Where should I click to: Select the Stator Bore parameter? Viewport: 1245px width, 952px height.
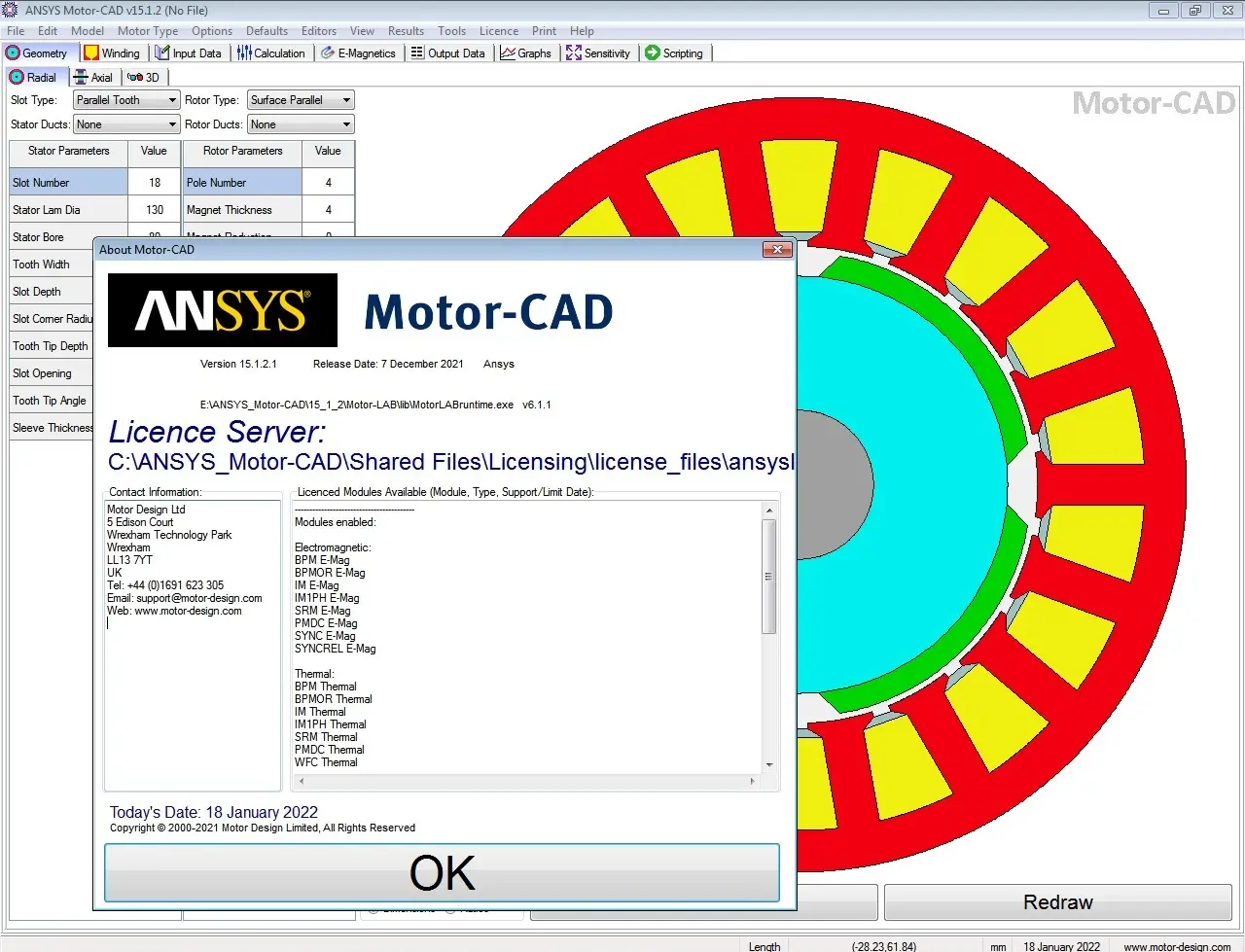(x=51, y=236)
